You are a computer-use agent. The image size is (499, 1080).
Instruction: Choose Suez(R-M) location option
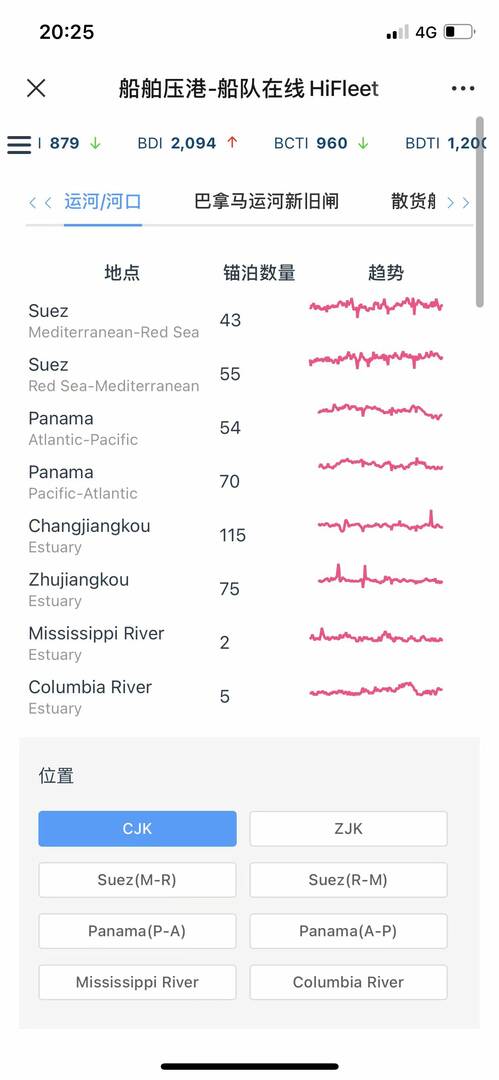[348, 880]
